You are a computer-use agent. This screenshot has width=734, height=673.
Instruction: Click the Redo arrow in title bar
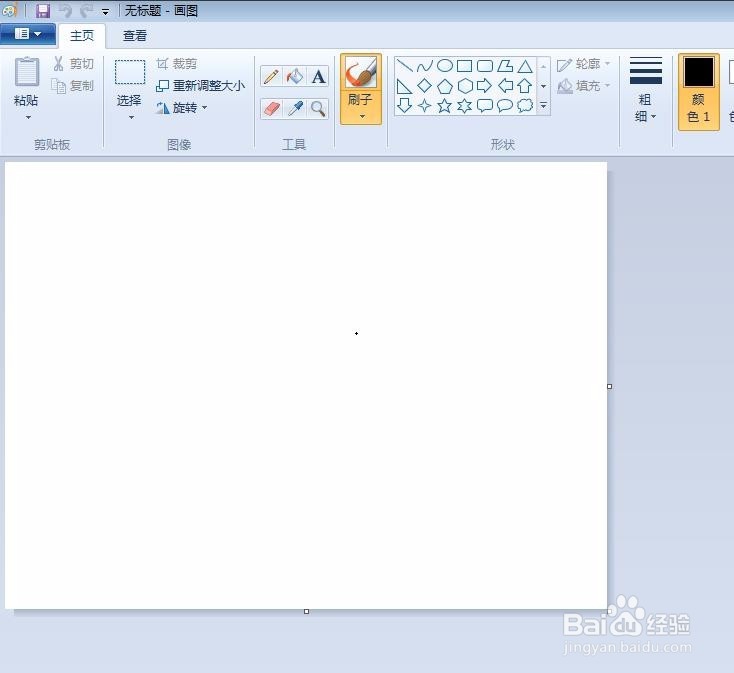pos(87,10)
